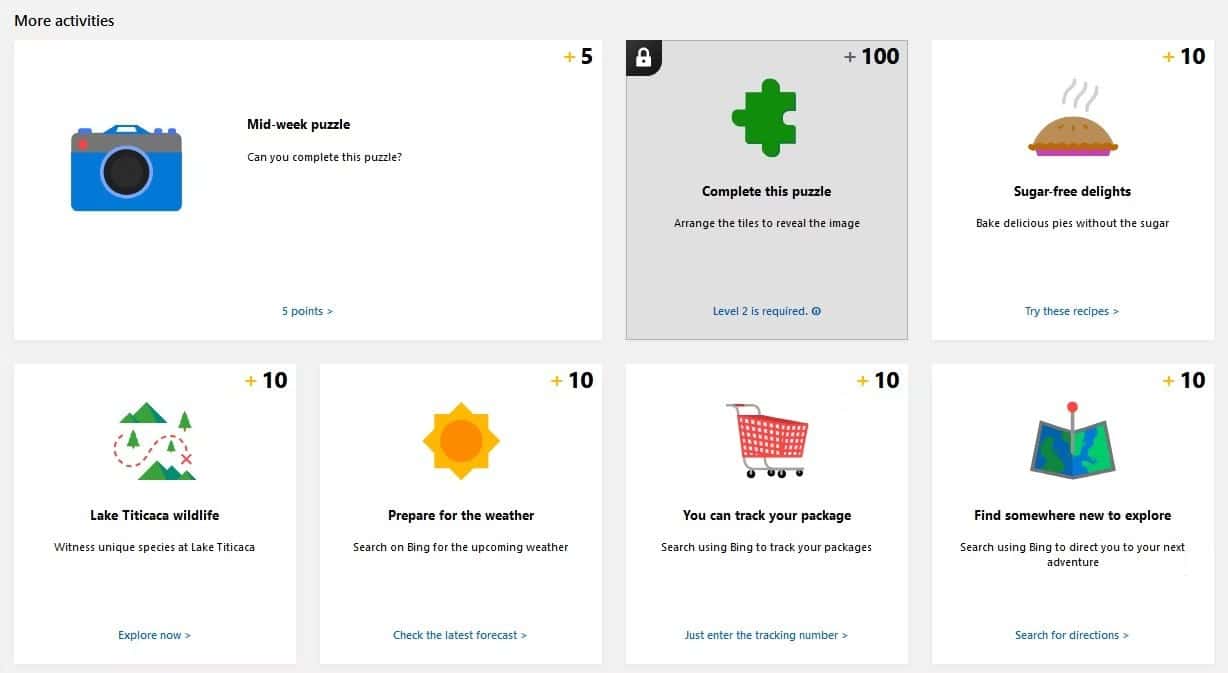Click the +100 points badge

(872, 57)
